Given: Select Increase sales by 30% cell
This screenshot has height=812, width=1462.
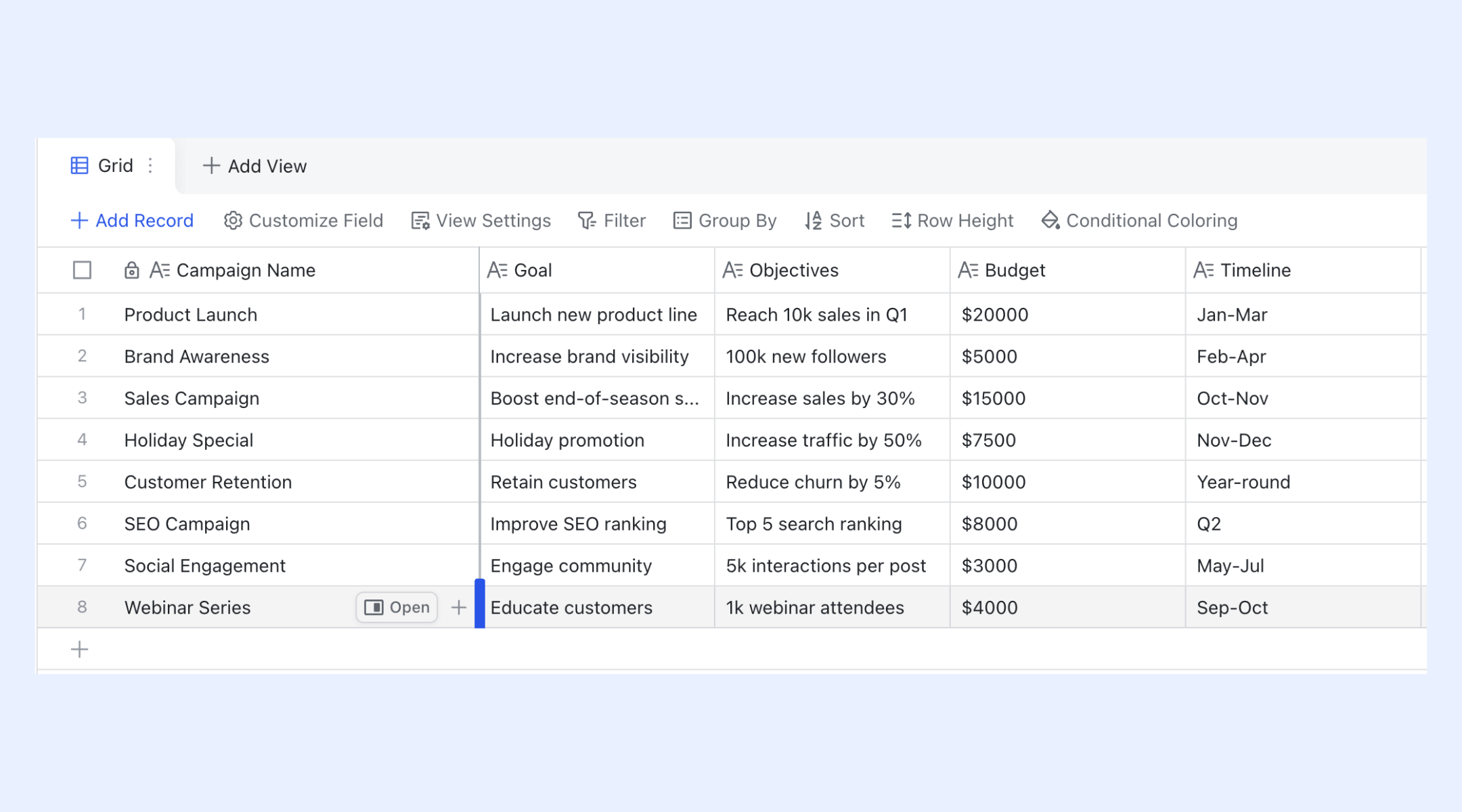Looking at the screenshot, I should pyautogui.click(x=833, y=399).
